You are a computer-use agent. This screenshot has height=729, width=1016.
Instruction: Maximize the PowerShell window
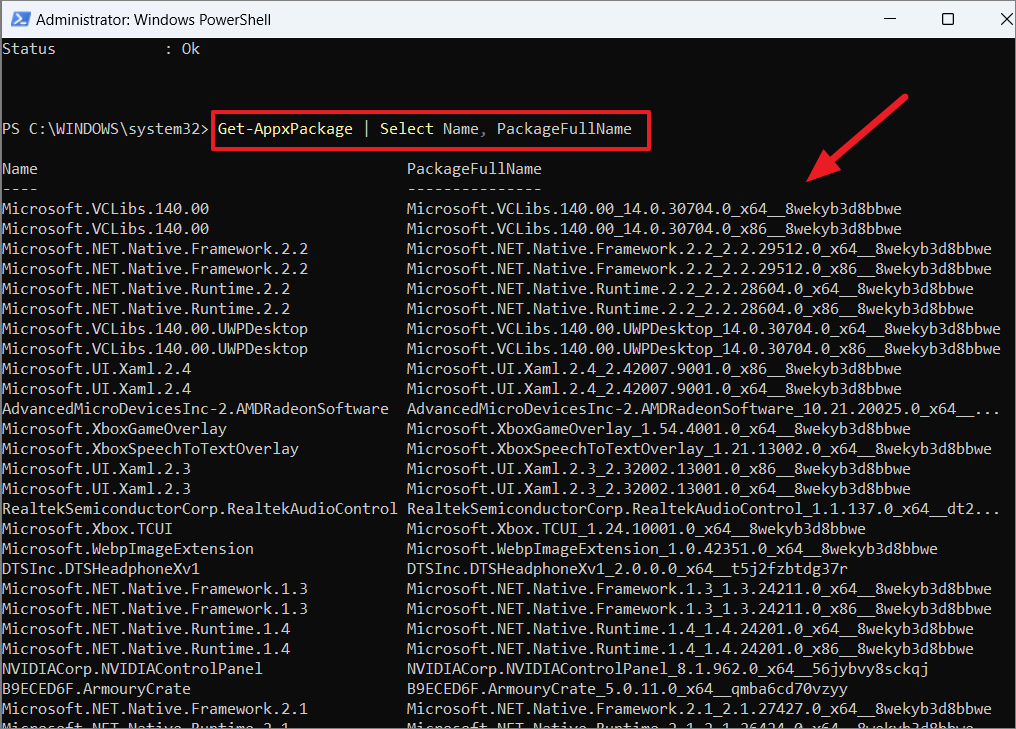(x=947, y=19)
